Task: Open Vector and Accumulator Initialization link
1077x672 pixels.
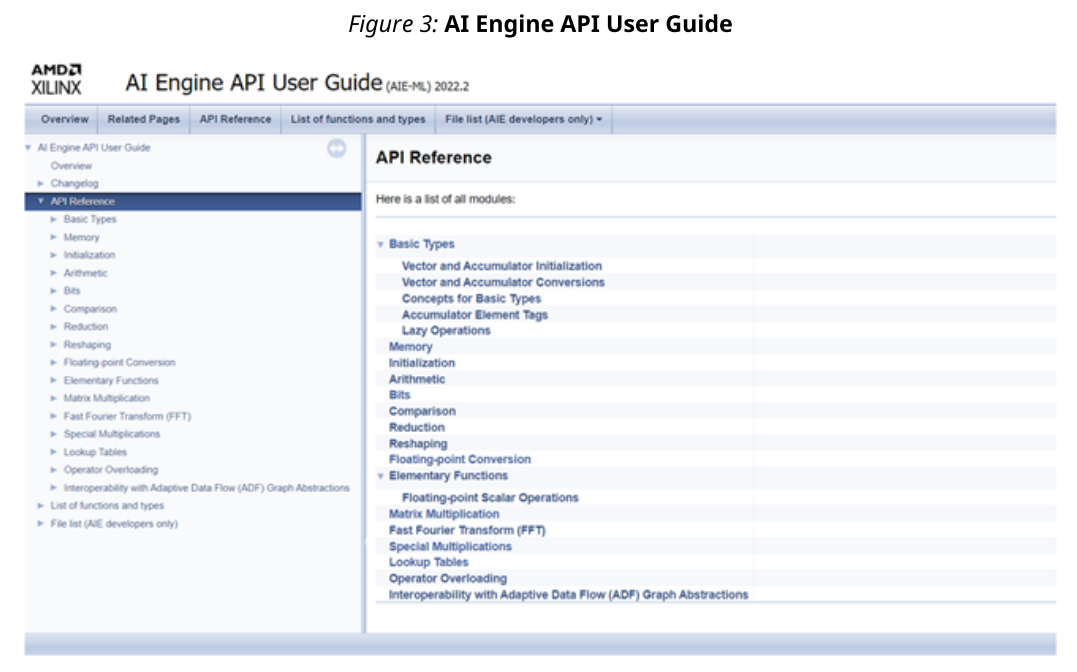Action: [501, 266]
